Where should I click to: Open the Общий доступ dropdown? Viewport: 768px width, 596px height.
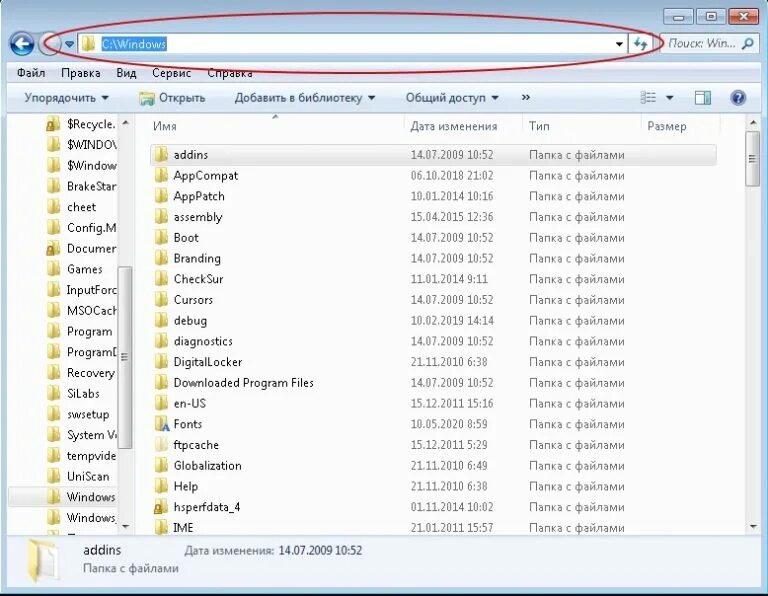452,98
